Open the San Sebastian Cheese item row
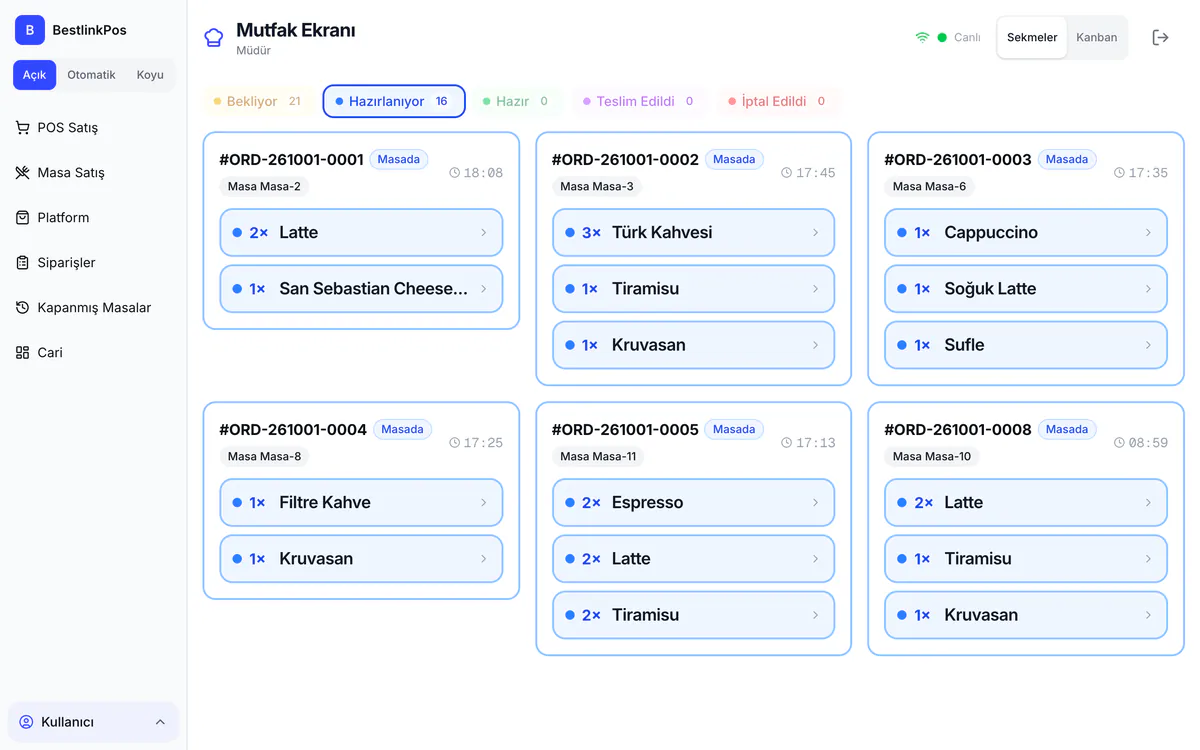This screenshot has width=1200, height=750. tap(361, 289)
